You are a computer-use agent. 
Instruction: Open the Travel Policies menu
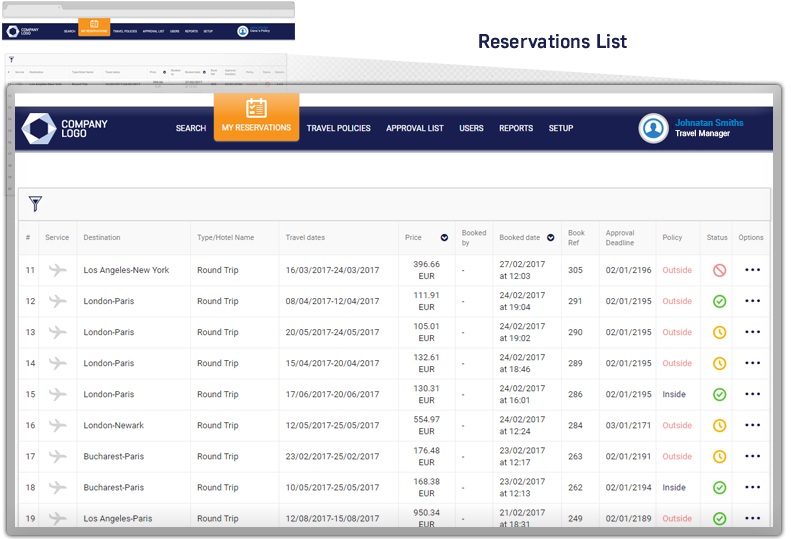pos(338,128)
